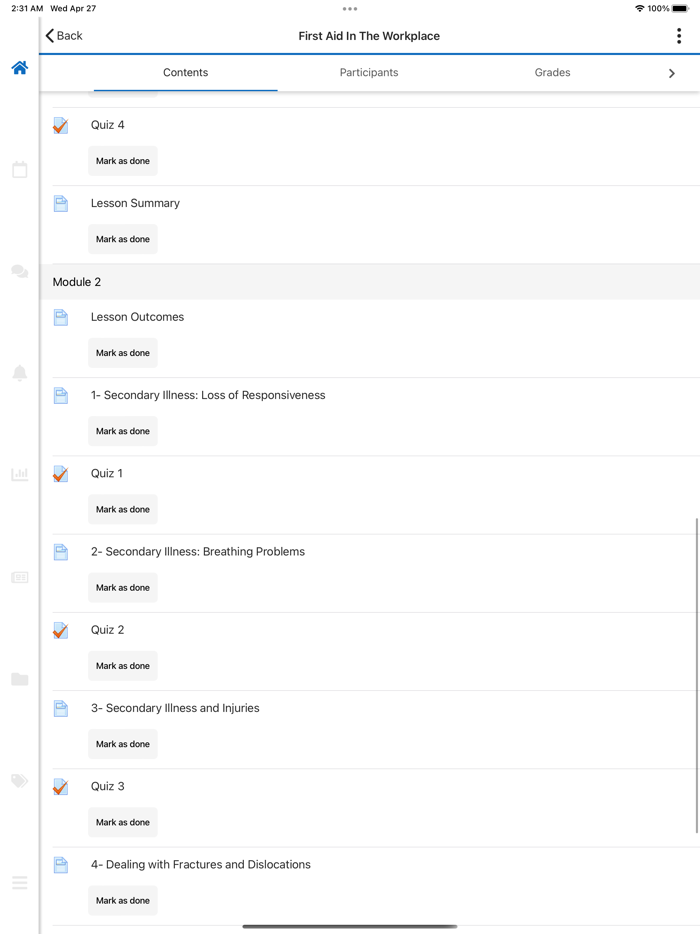This screenshot has width=700, height=934.
Task: Switch to the Grades tab
Action: (x=552, y=73)
